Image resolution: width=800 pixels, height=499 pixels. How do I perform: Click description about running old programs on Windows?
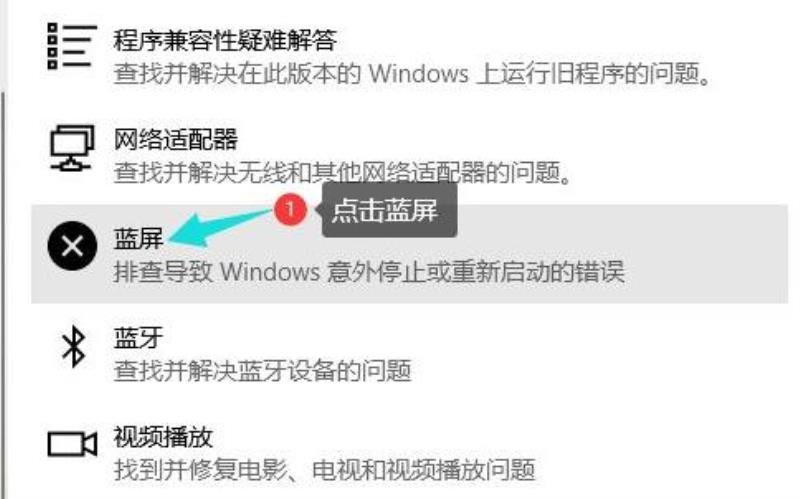pos(412,74)
